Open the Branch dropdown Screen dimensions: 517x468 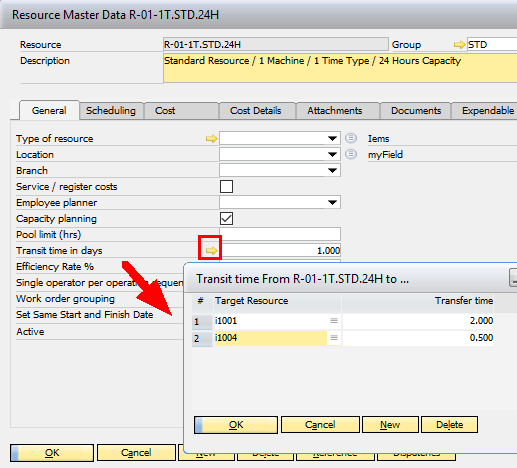pos(332,170)
